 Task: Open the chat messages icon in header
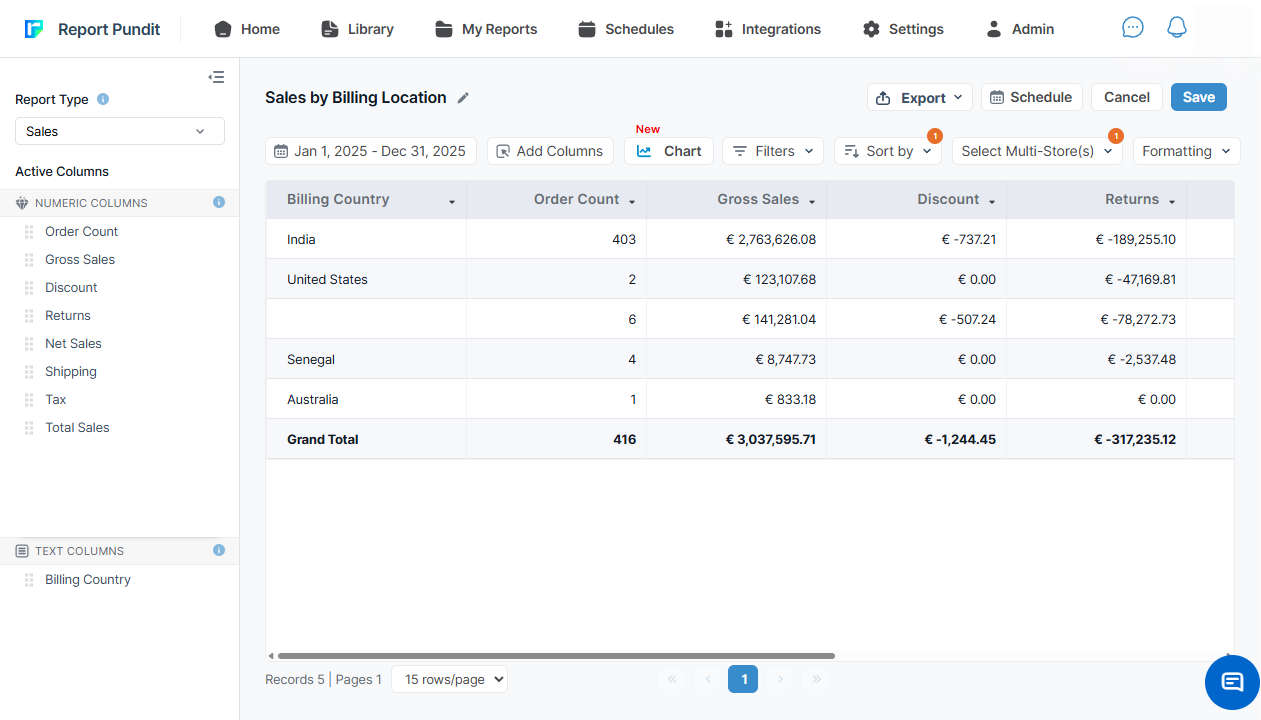point(1133,28)
